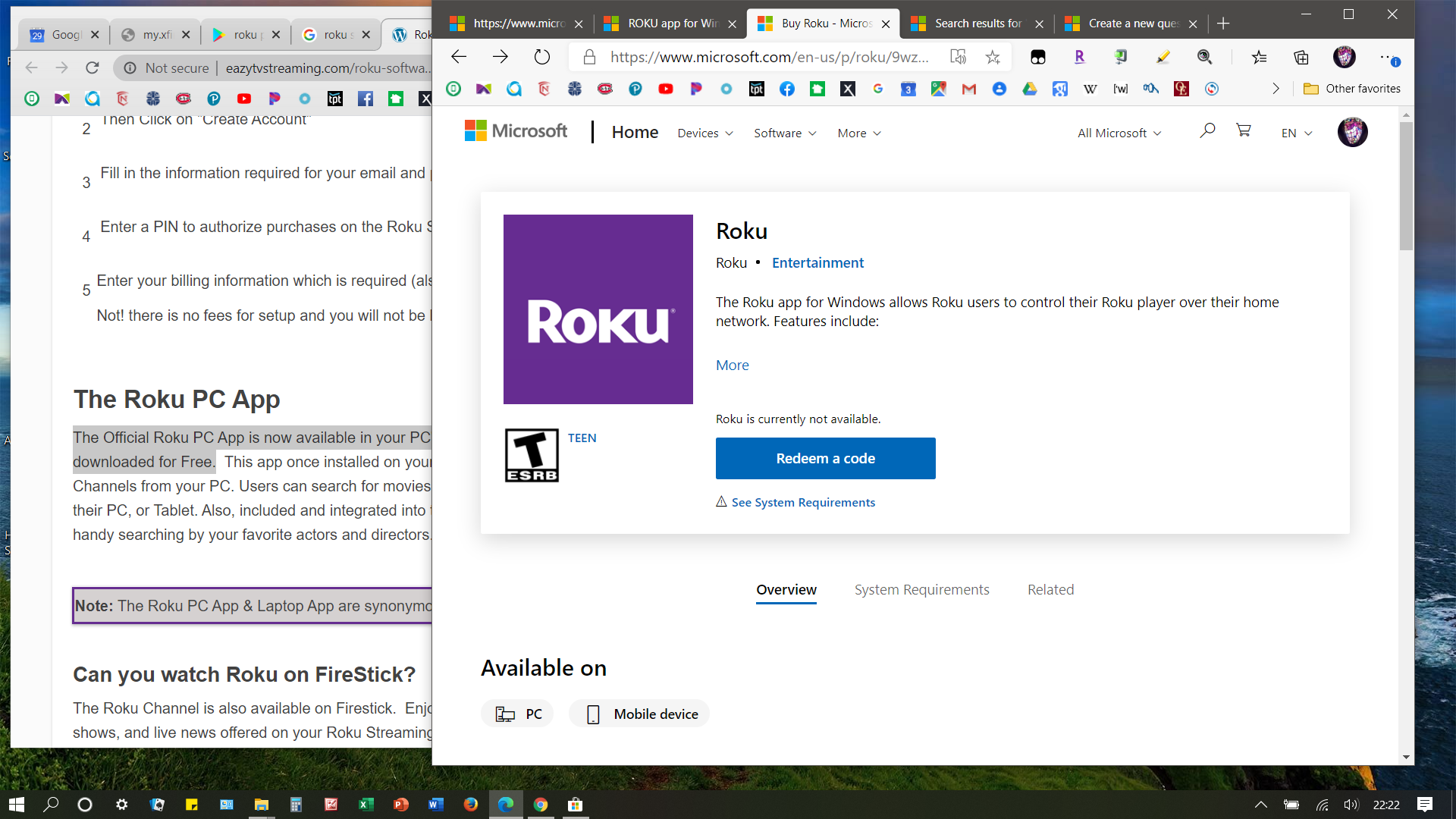Open Microsoft Store from taskbar
This screenshot has height=819, width=1456.
point(576,805)
